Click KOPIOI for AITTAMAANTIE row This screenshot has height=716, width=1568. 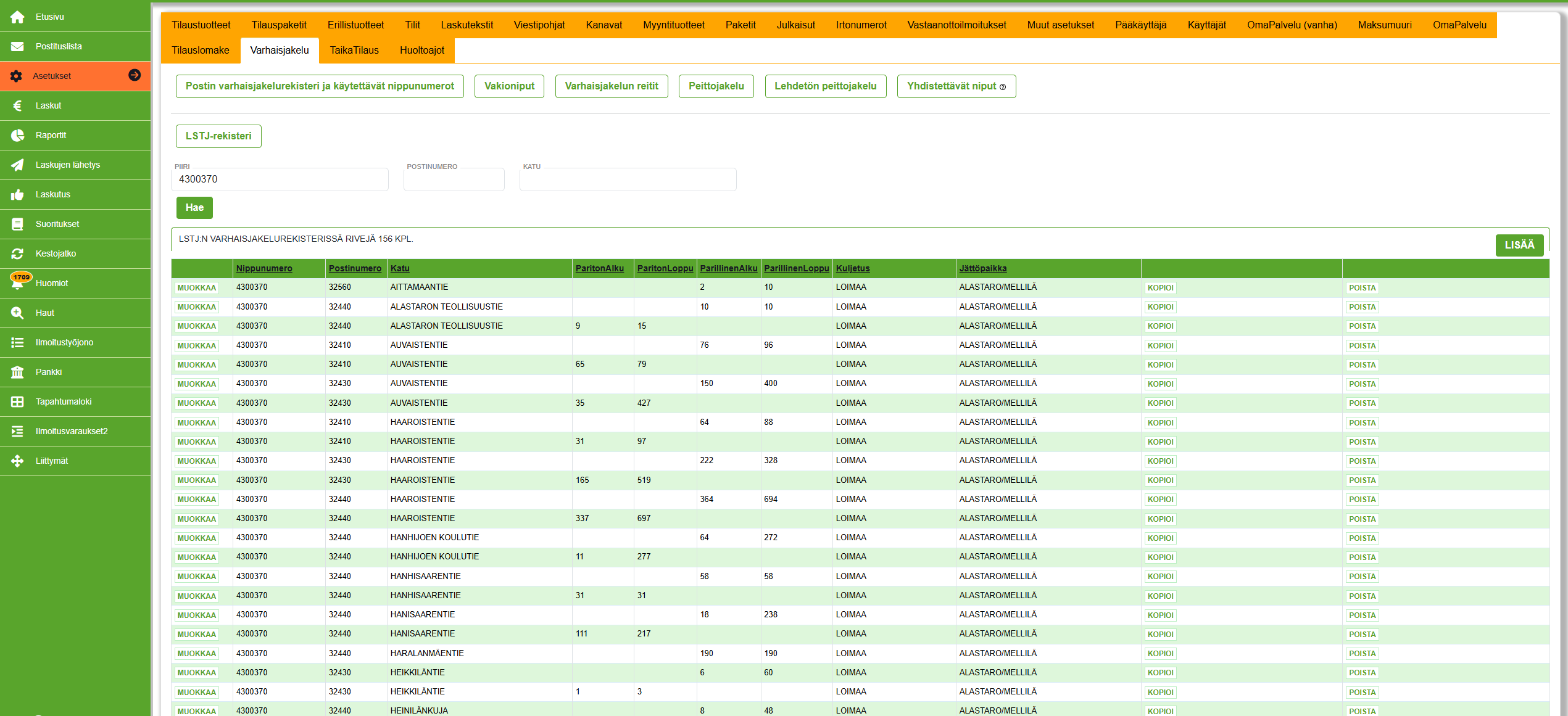click(x=1160, y=288)
